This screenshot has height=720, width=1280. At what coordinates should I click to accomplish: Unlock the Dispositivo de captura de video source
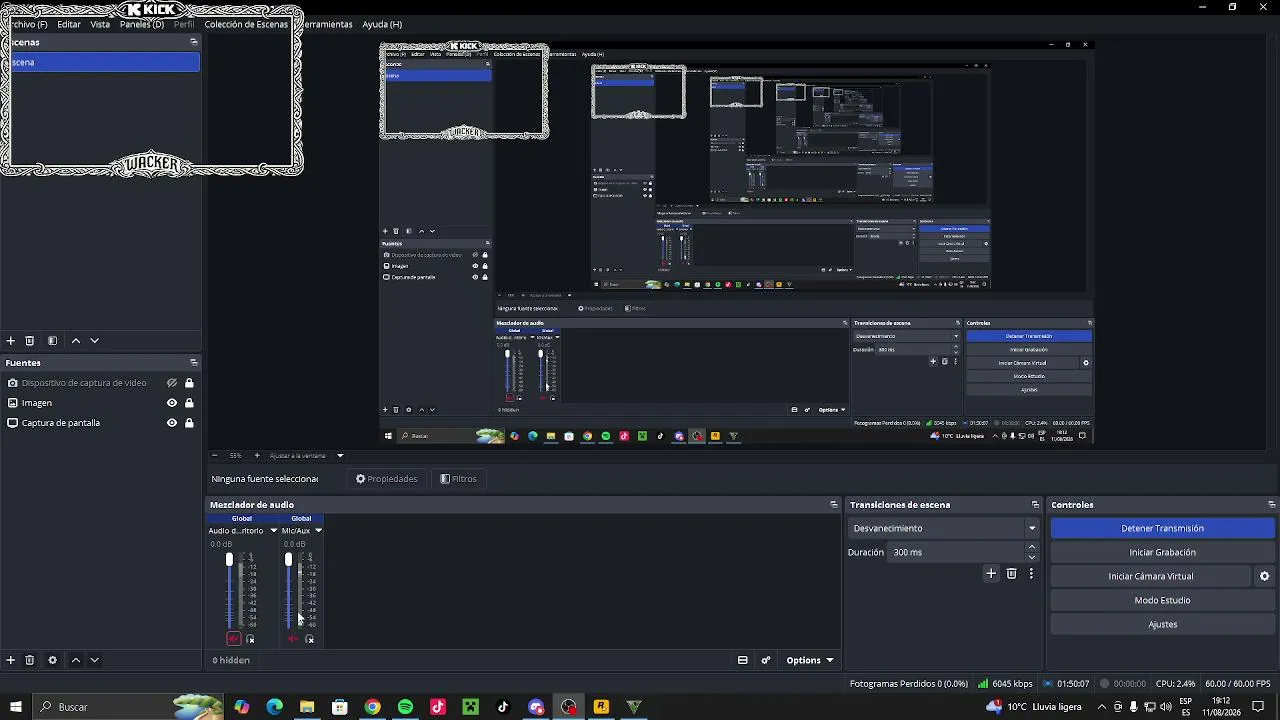pyautogui.click(x=189, y=383)
